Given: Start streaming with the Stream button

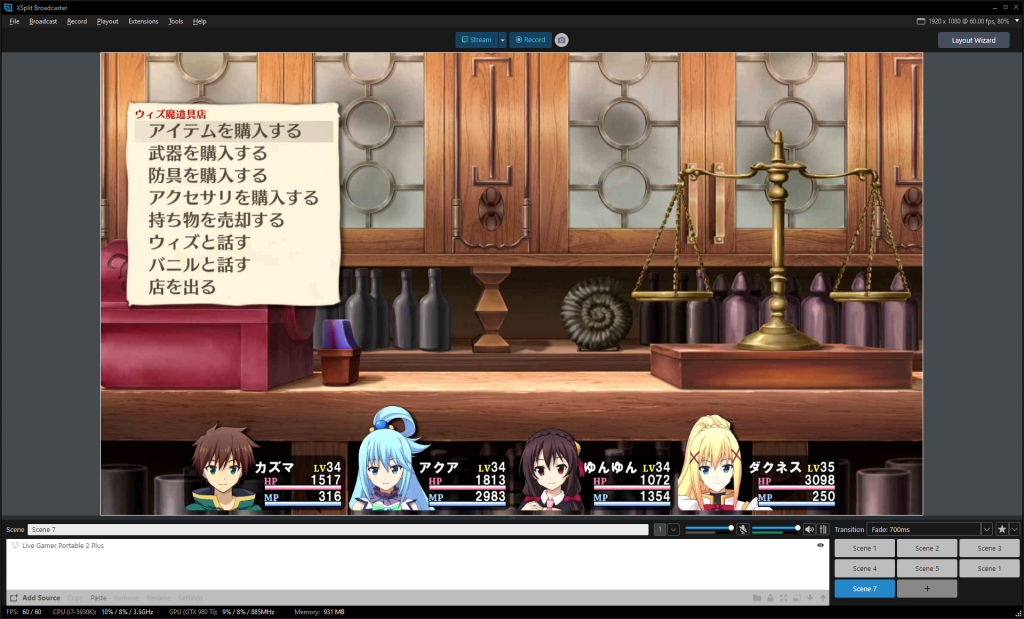Looking at the screenshot, I should coord(477,40).
